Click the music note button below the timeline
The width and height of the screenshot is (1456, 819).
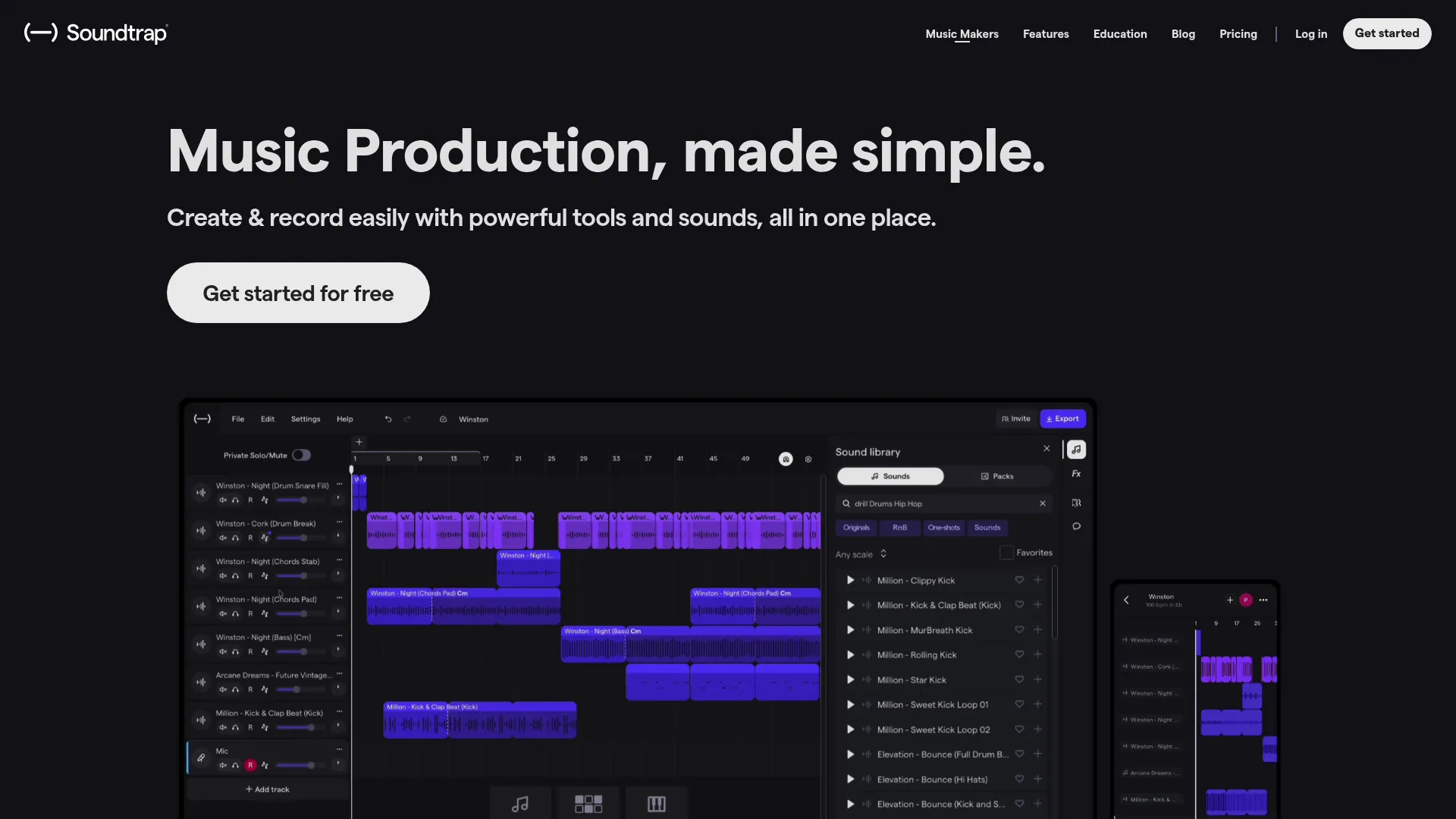click(x=520, y=804)
